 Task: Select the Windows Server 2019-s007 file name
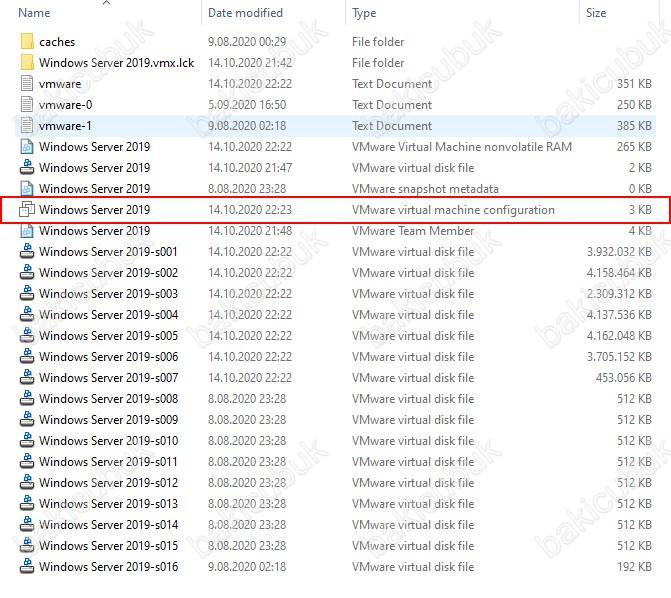click(x=108, y=378)
